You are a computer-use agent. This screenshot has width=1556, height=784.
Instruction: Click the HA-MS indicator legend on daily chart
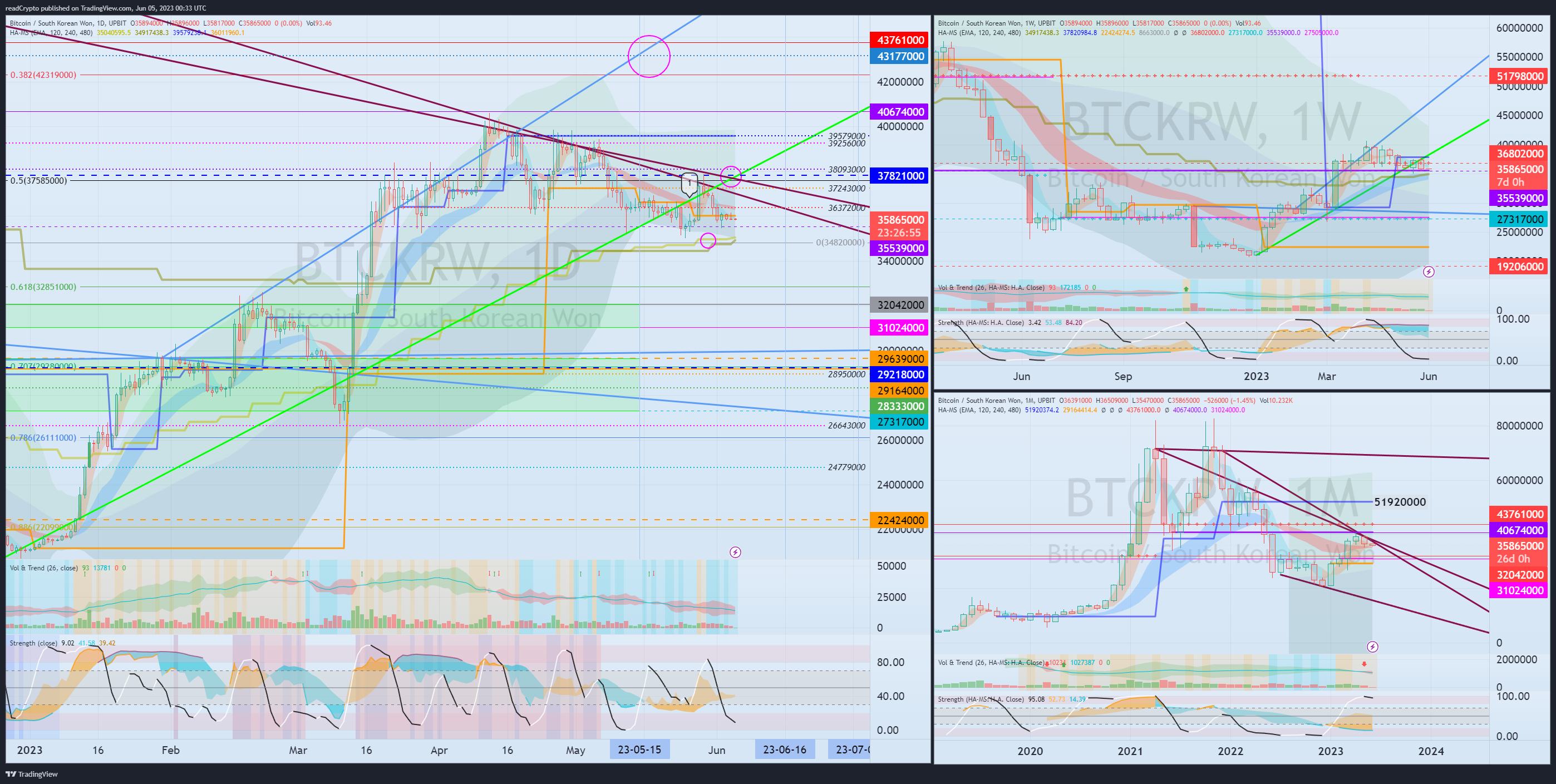tap(127, 33)
